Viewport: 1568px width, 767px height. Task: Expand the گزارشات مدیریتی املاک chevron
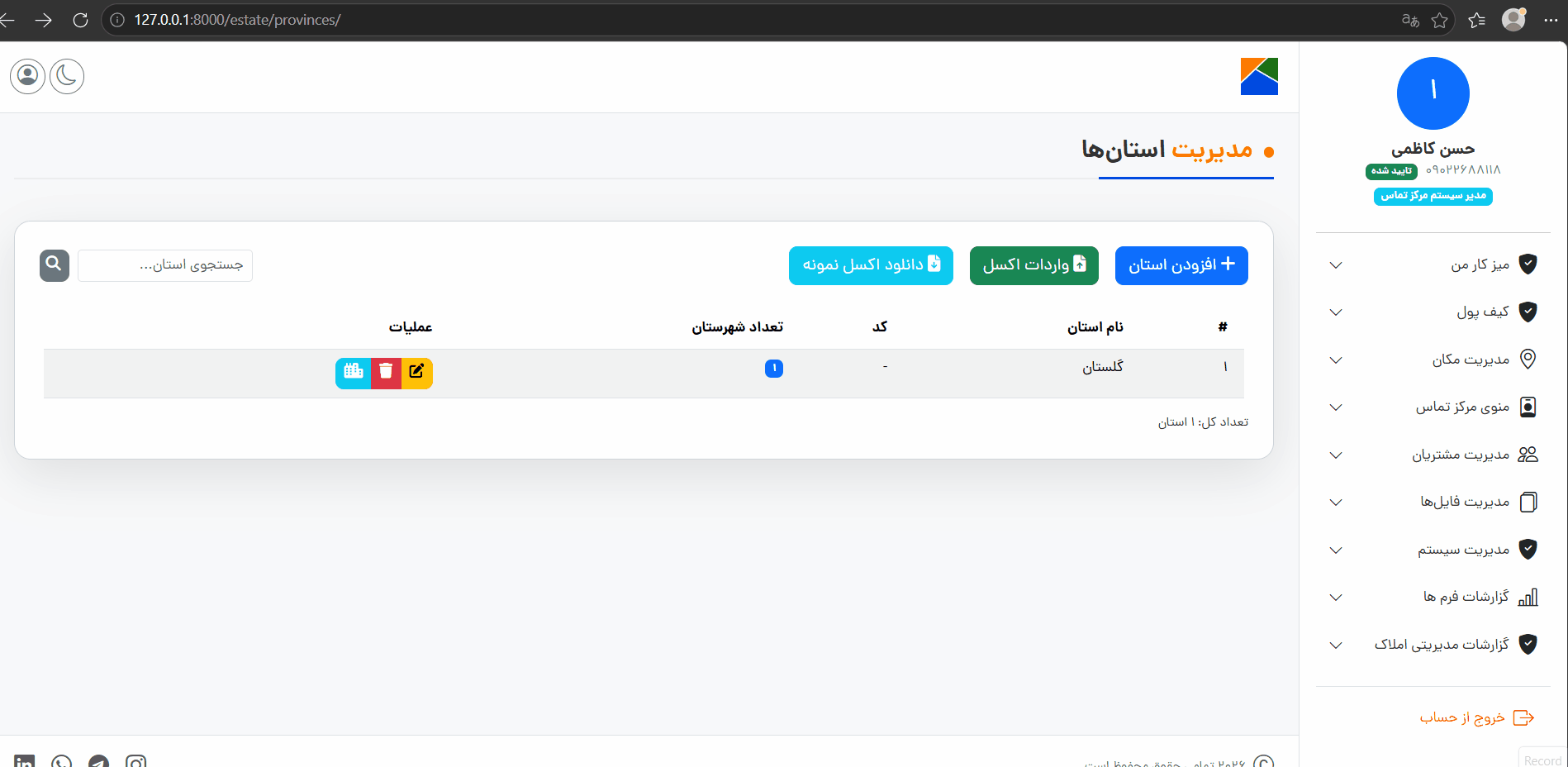1336,646
